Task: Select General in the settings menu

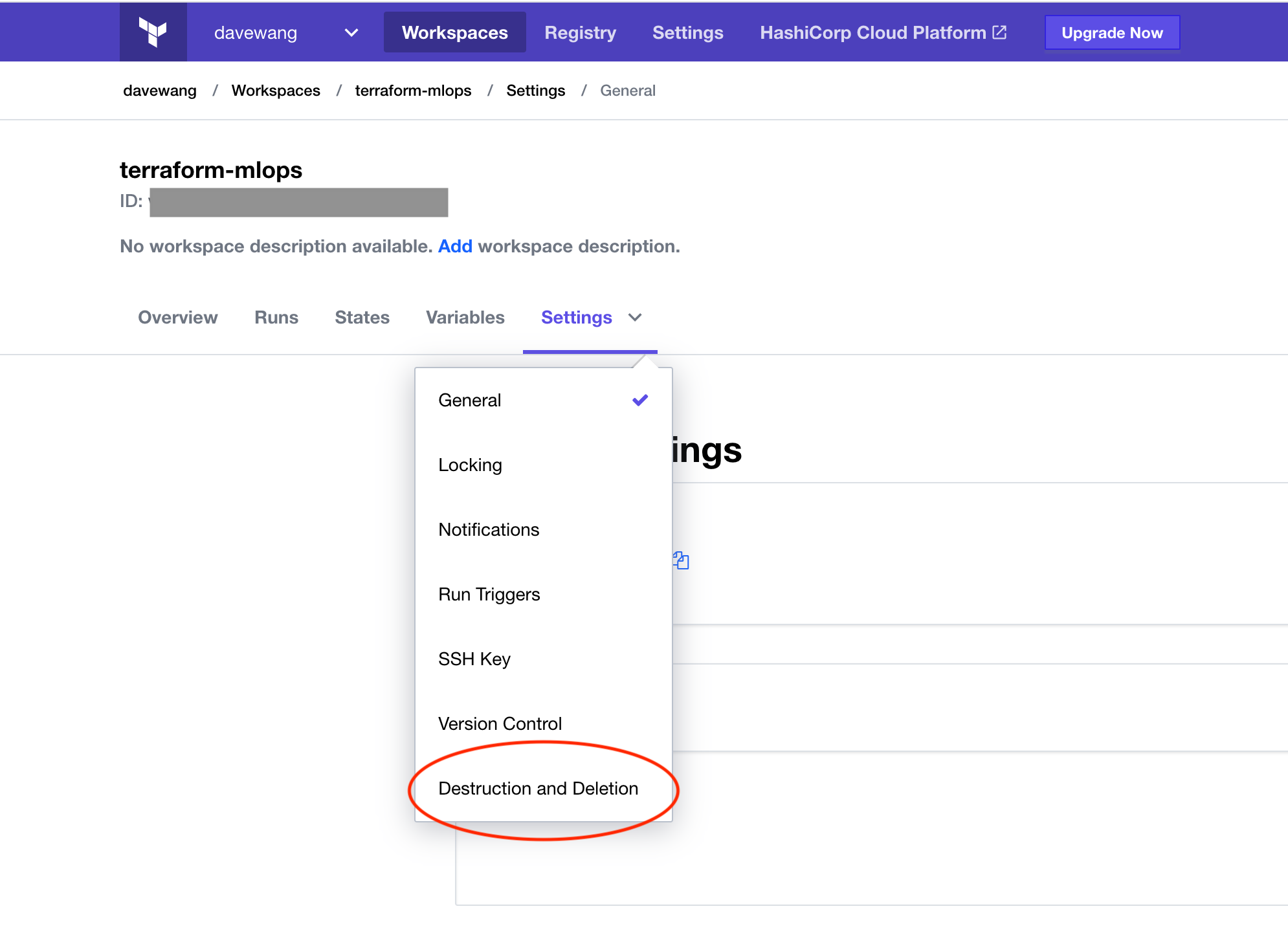Action: (x=544, y=401)
